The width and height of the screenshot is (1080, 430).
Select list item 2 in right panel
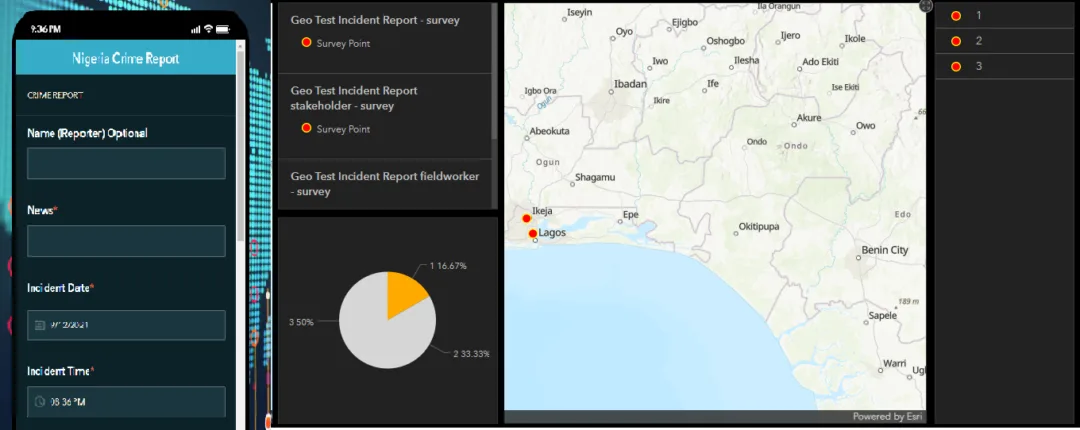pyautogui.click(x=1005, y=41)
